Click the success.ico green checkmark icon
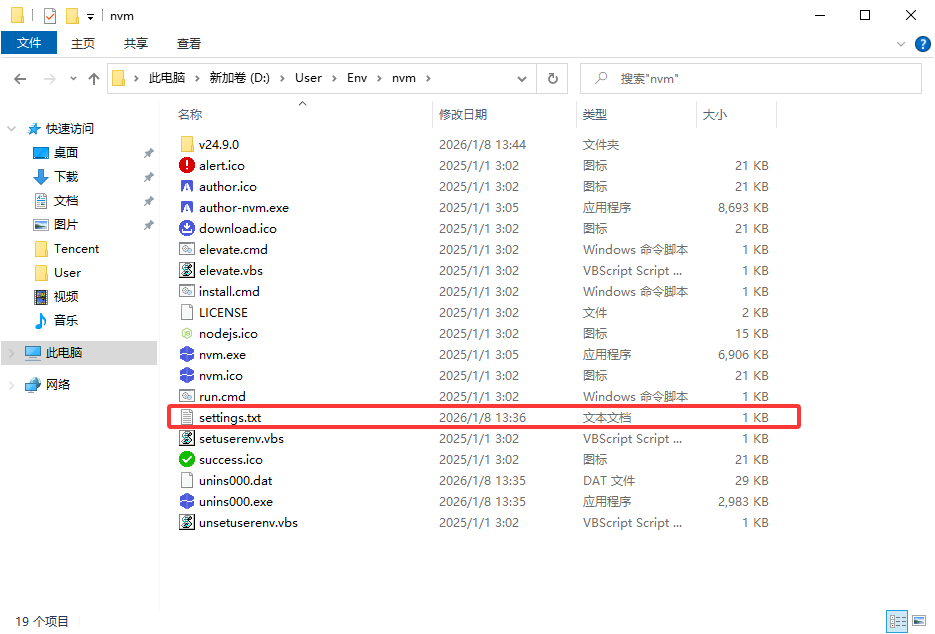The width and height of the screenshot is (935, 634). coord(187,459)
